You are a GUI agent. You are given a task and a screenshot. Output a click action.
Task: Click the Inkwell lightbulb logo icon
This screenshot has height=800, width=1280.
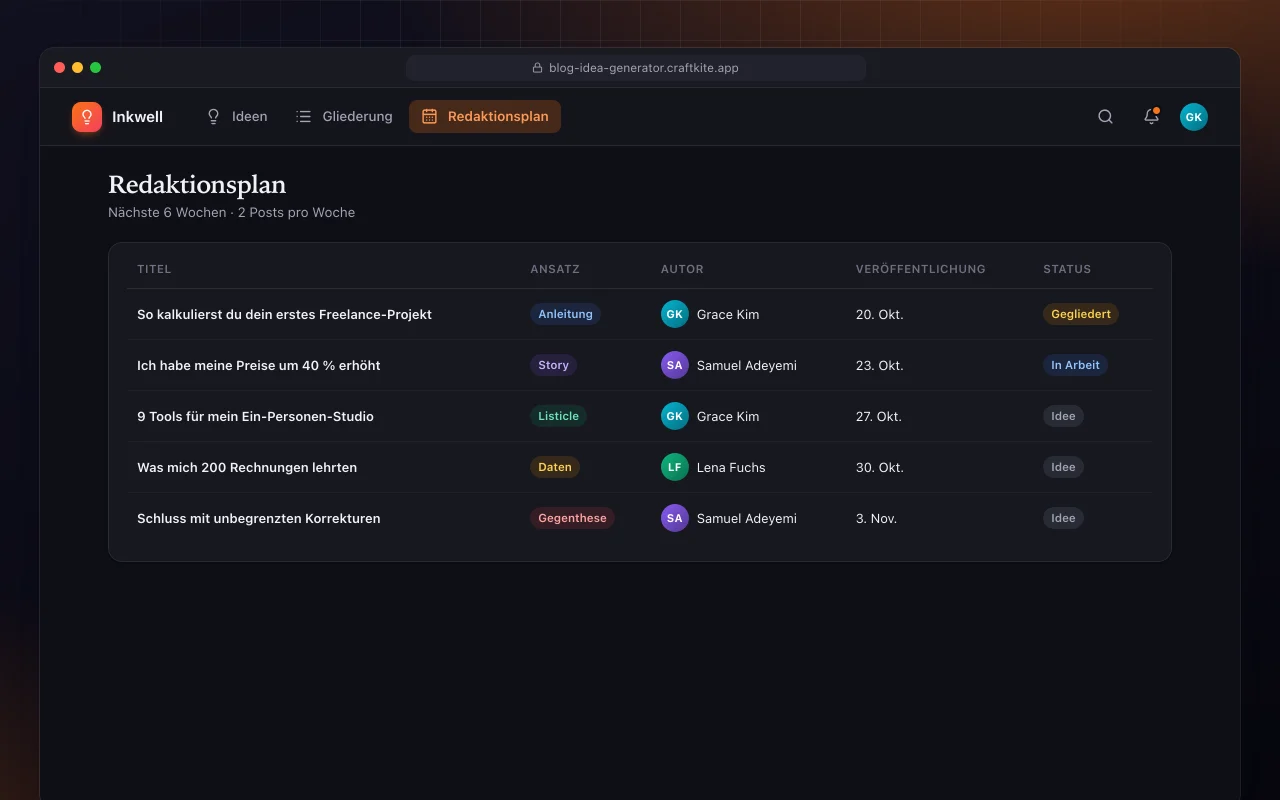point(87,117)
